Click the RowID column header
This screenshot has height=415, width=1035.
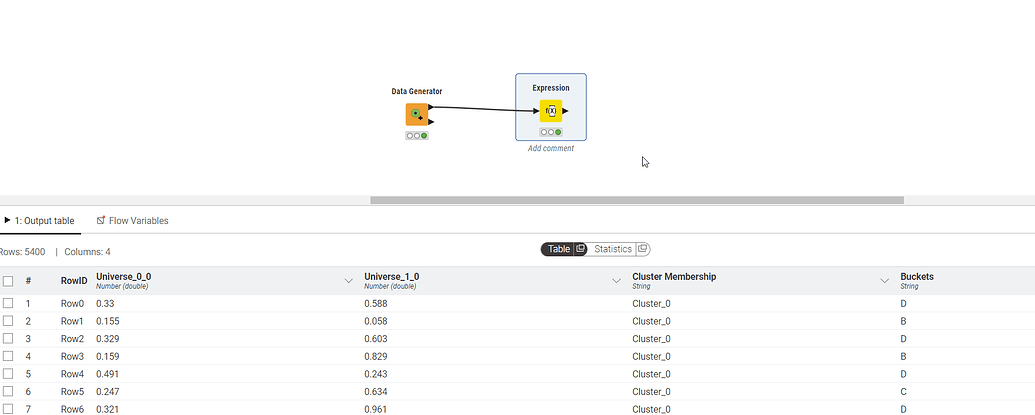pos(74,281)
